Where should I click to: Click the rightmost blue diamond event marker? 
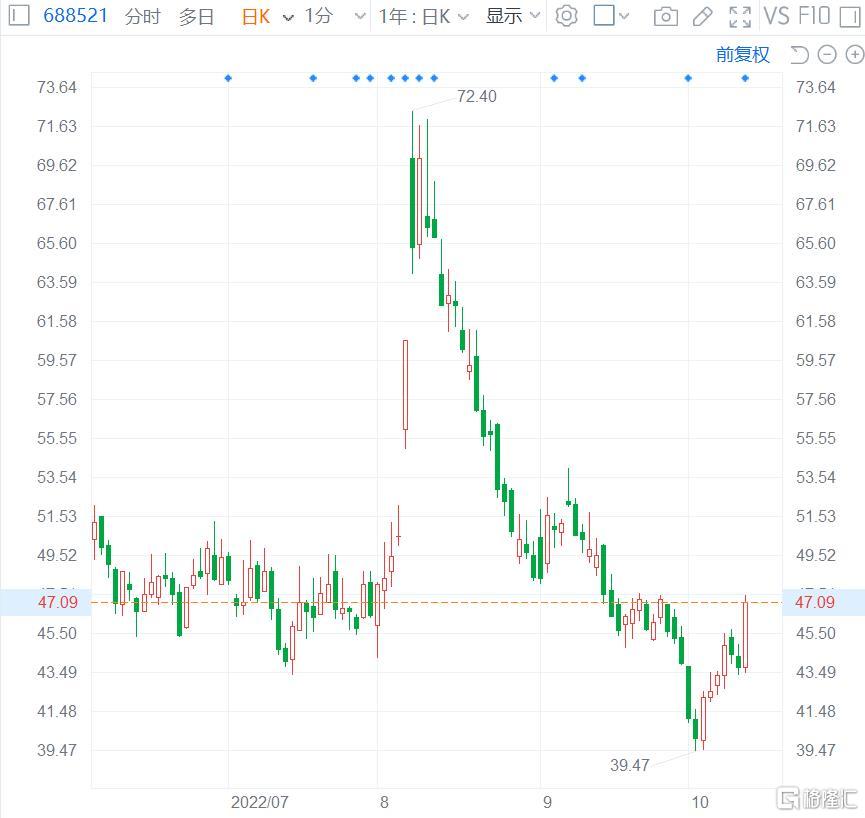click(x=745, y=78)
